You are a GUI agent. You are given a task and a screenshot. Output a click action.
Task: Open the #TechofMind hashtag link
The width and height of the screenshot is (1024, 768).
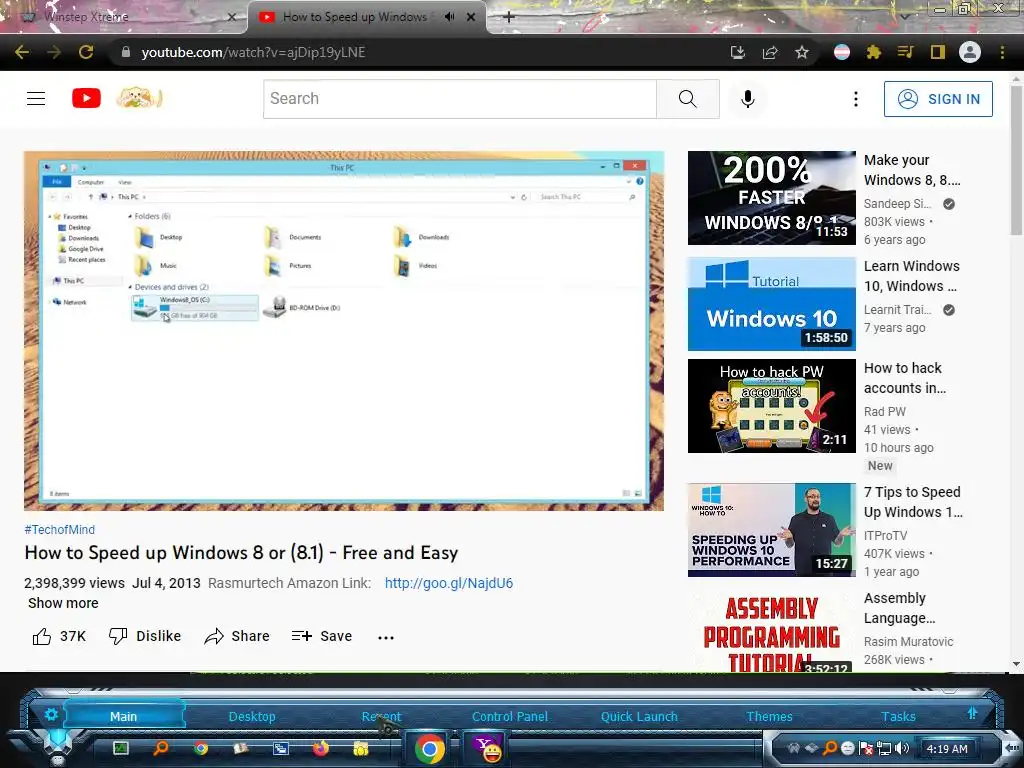click(59, 530)
